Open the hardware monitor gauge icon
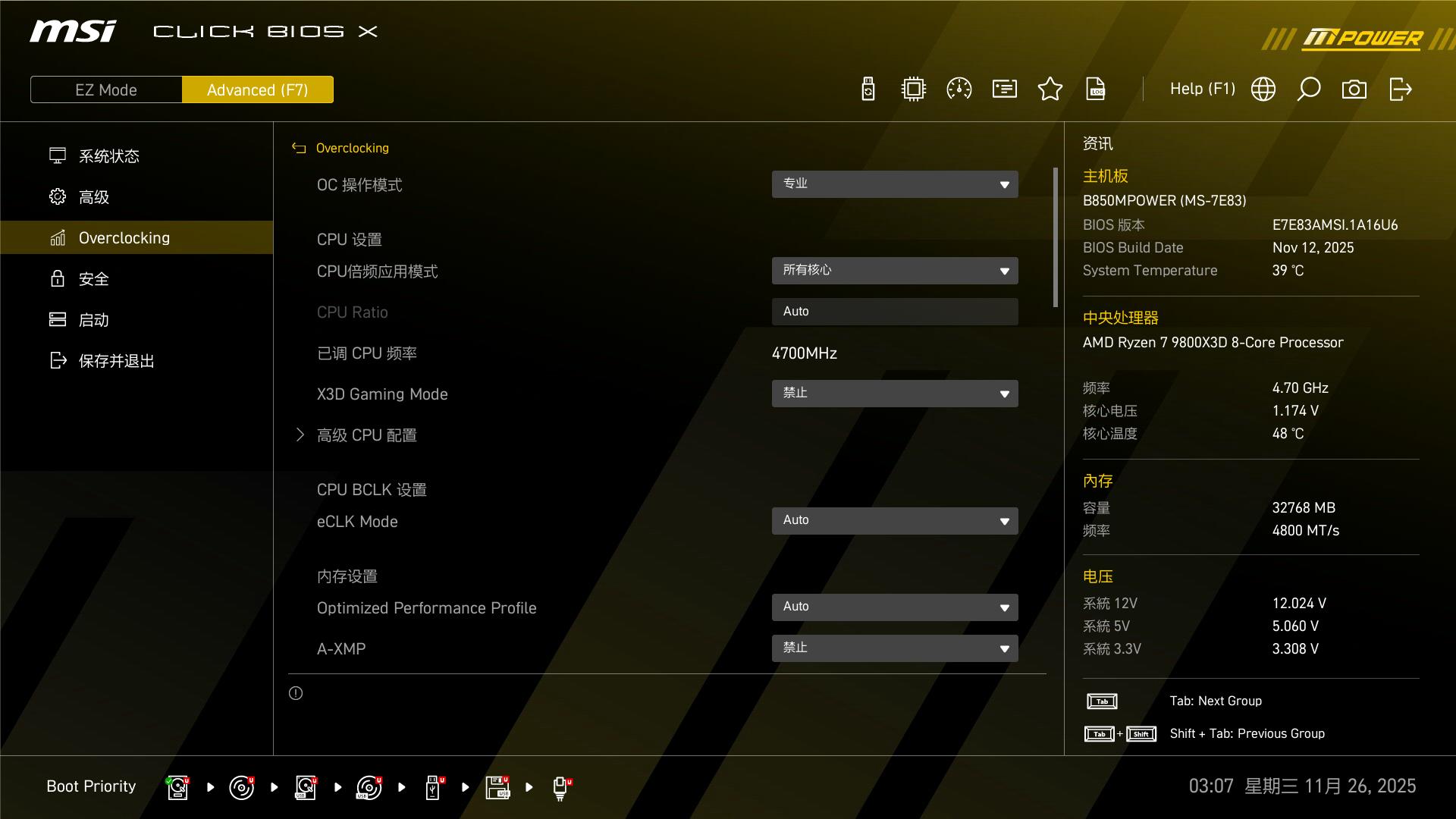Image resolution: width=1456 pixels, height=819 pixels. (x=959, y=89)
